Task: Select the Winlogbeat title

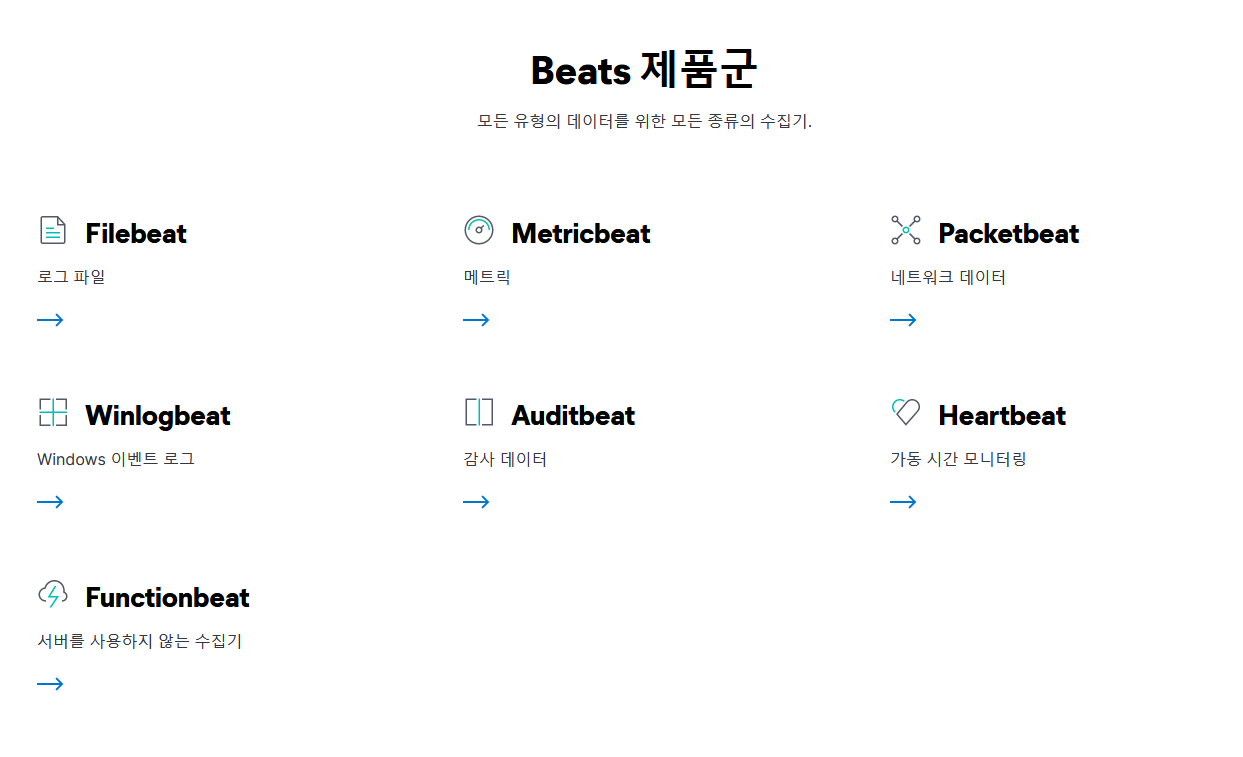Action: pyautogui.click(x=158, y=416)
